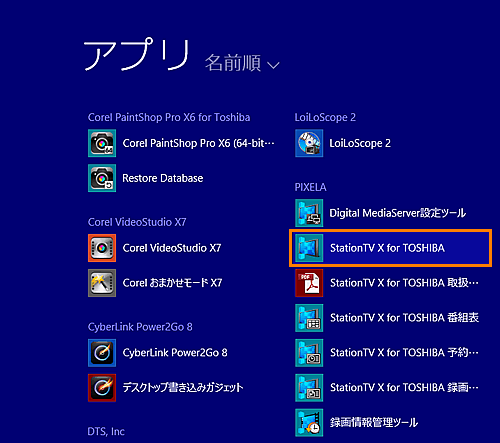The image size is (500, 443).
Task: Click StationTV X for TOSHIBA 番組表 icon
Action: 309,318
